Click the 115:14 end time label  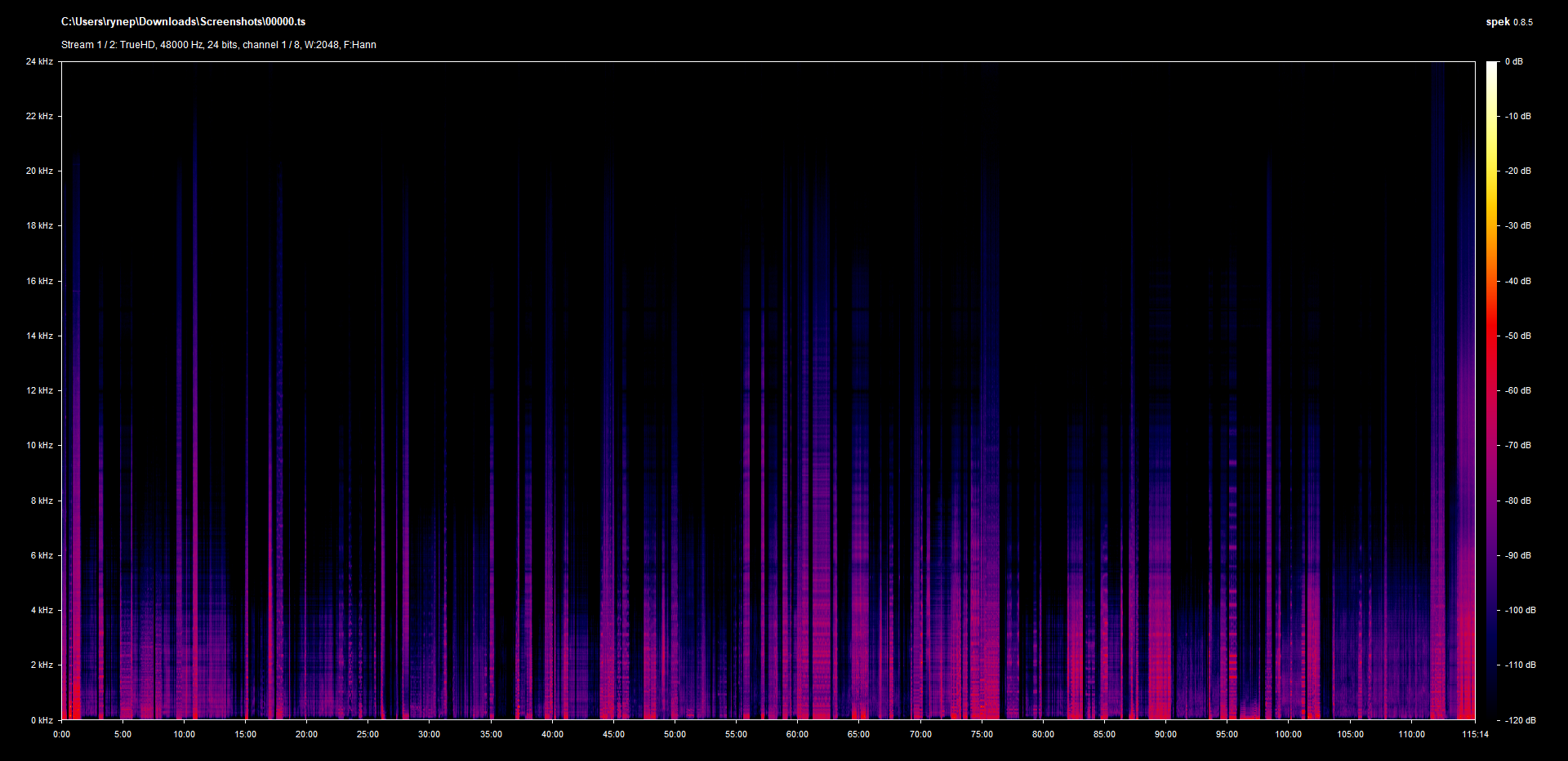point(1475,734)
